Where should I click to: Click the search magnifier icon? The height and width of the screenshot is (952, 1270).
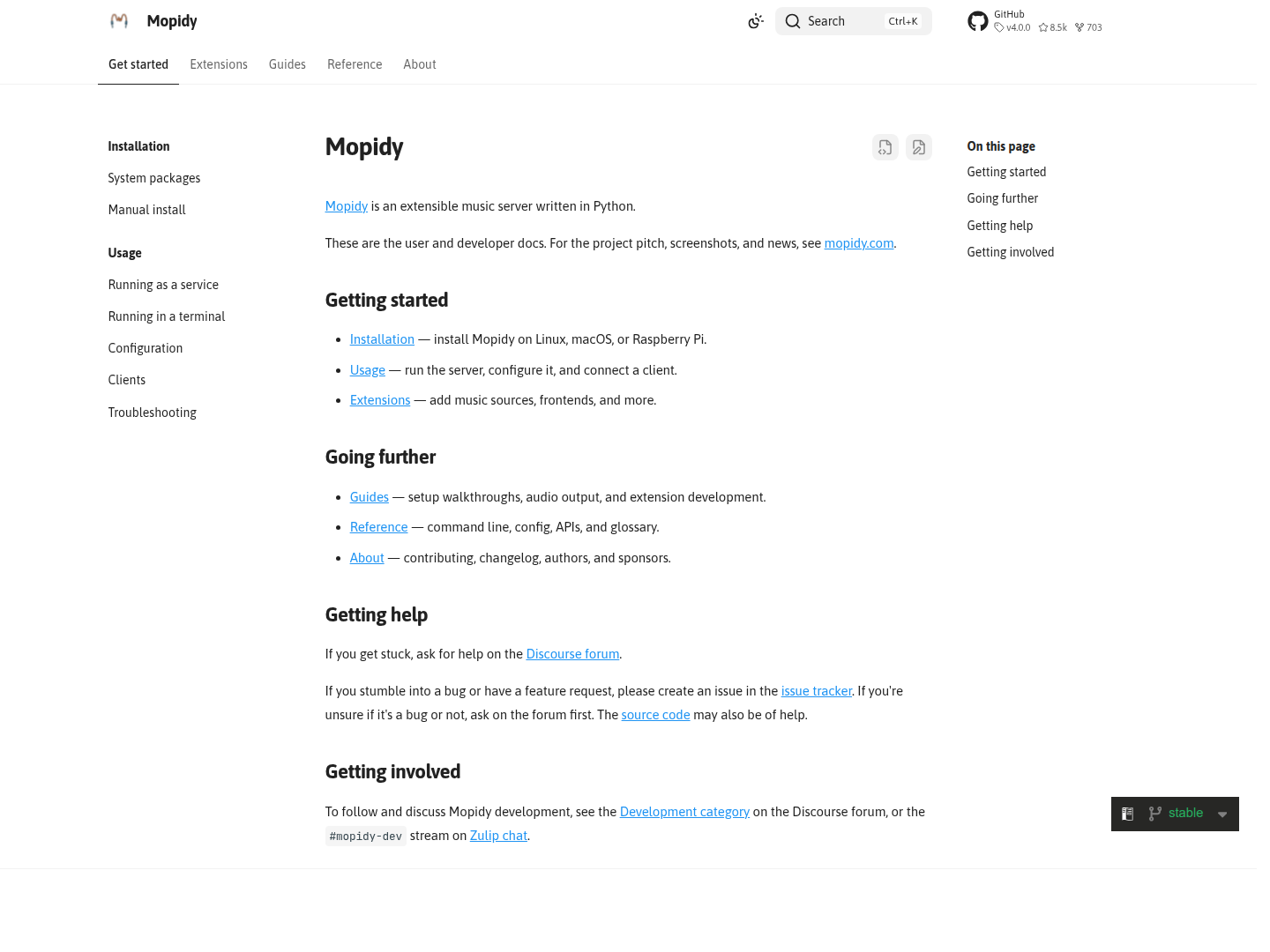coord(793,21)
